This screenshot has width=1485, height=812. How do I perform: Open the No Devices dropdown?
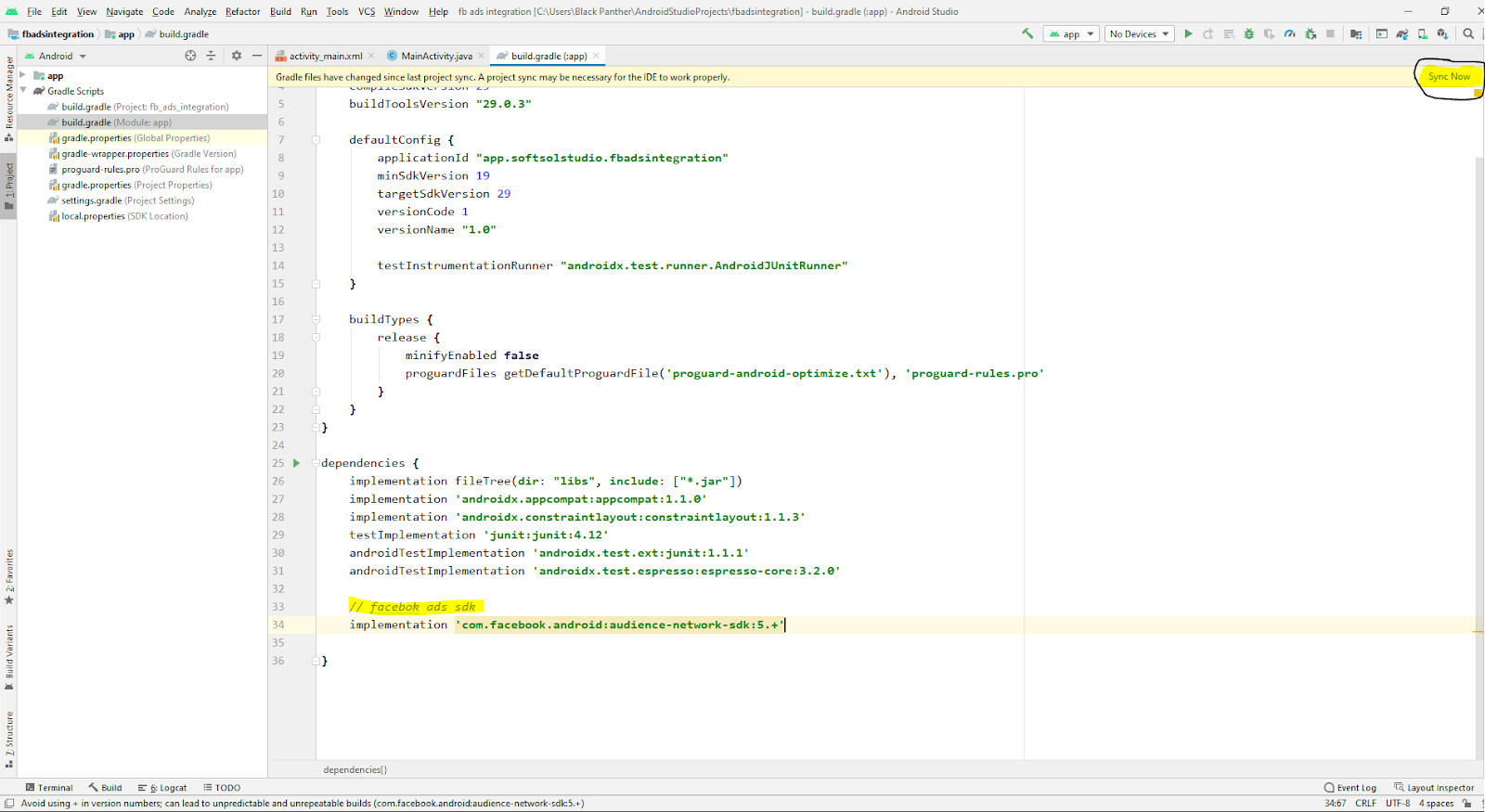(x=1140, y=33)
